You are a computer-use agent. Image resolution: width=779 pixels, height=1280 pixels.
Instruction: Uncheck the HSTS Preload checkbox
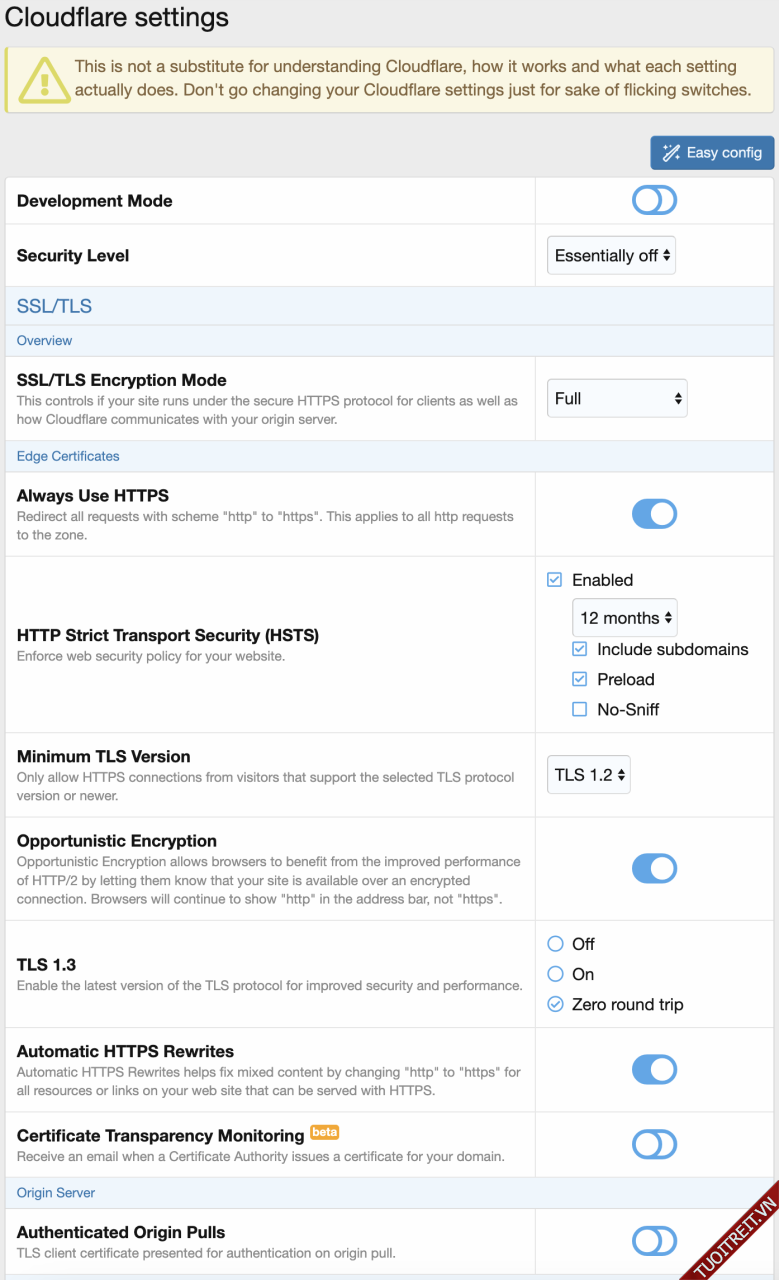pyautogui.click(x=580, y=679)
